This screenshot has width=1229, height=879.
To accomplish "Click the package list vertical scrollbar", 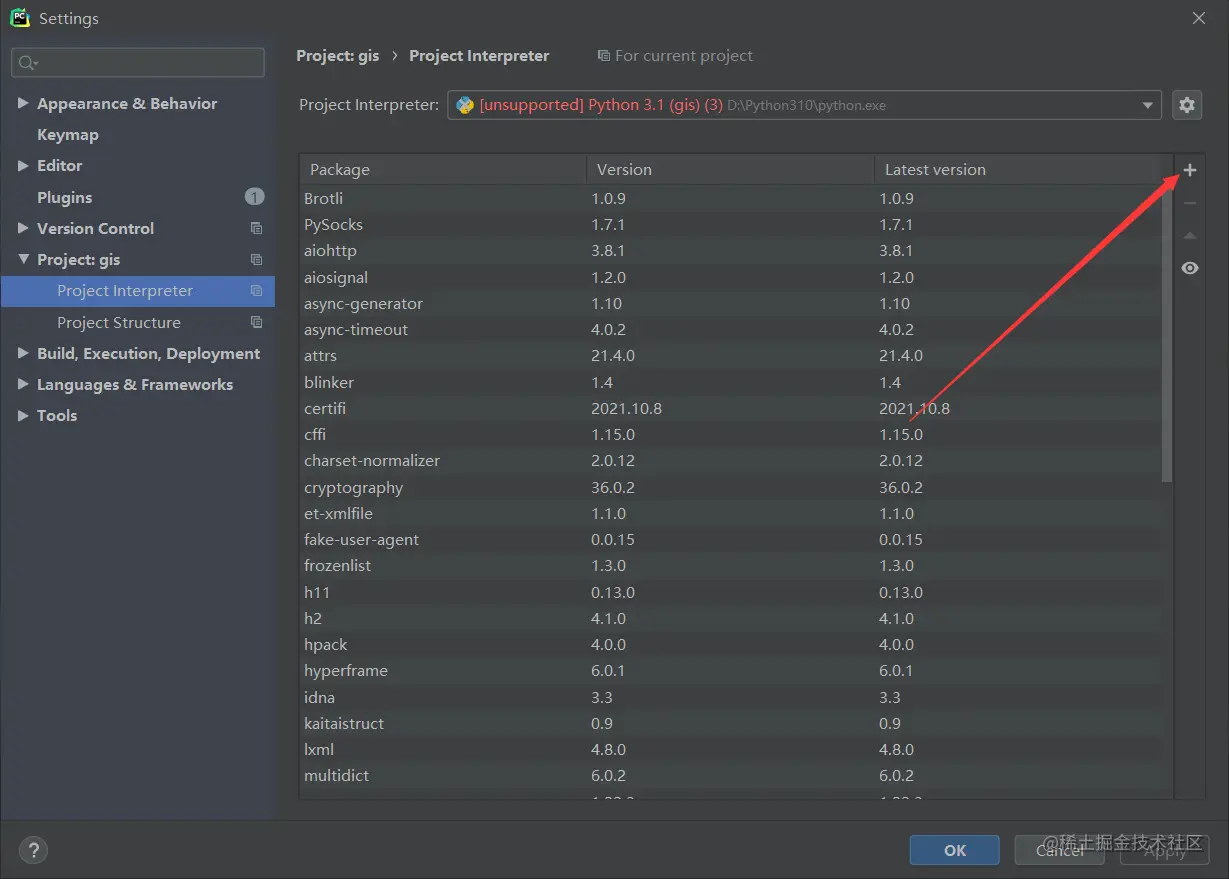I will point(1167,334).
